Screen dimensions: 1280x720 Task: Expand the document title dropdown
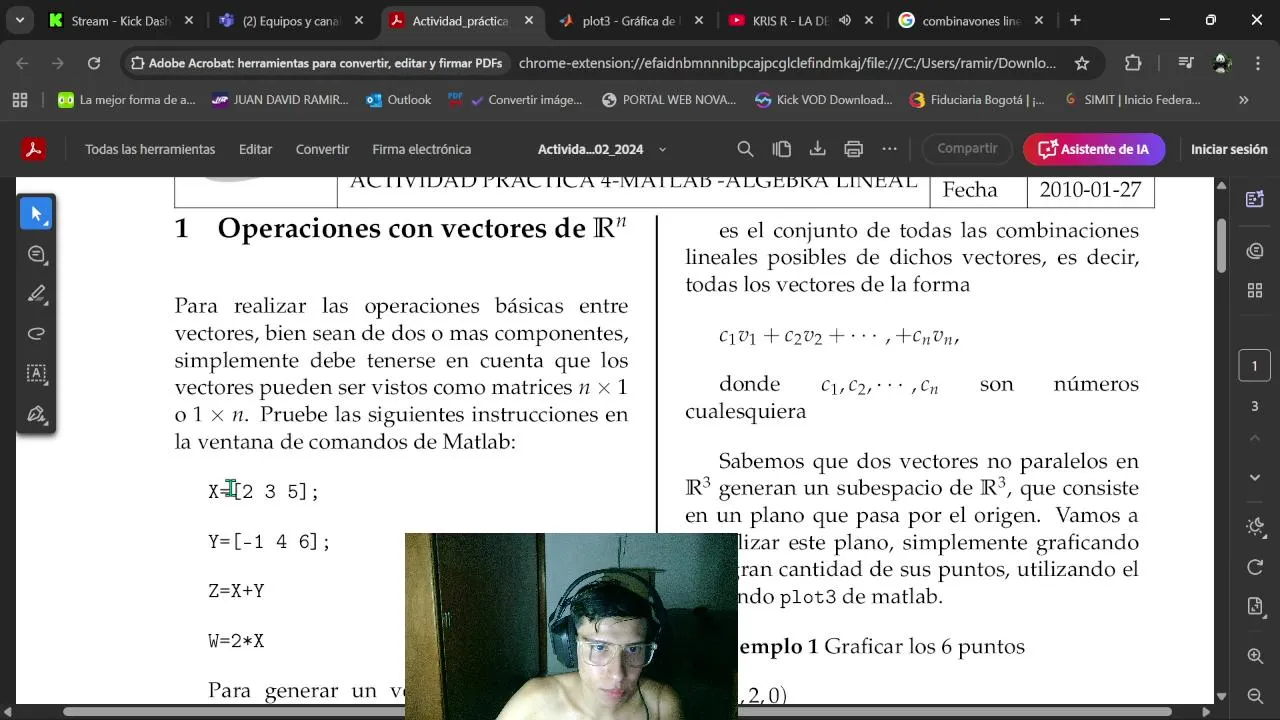click(x=662, y=149)
